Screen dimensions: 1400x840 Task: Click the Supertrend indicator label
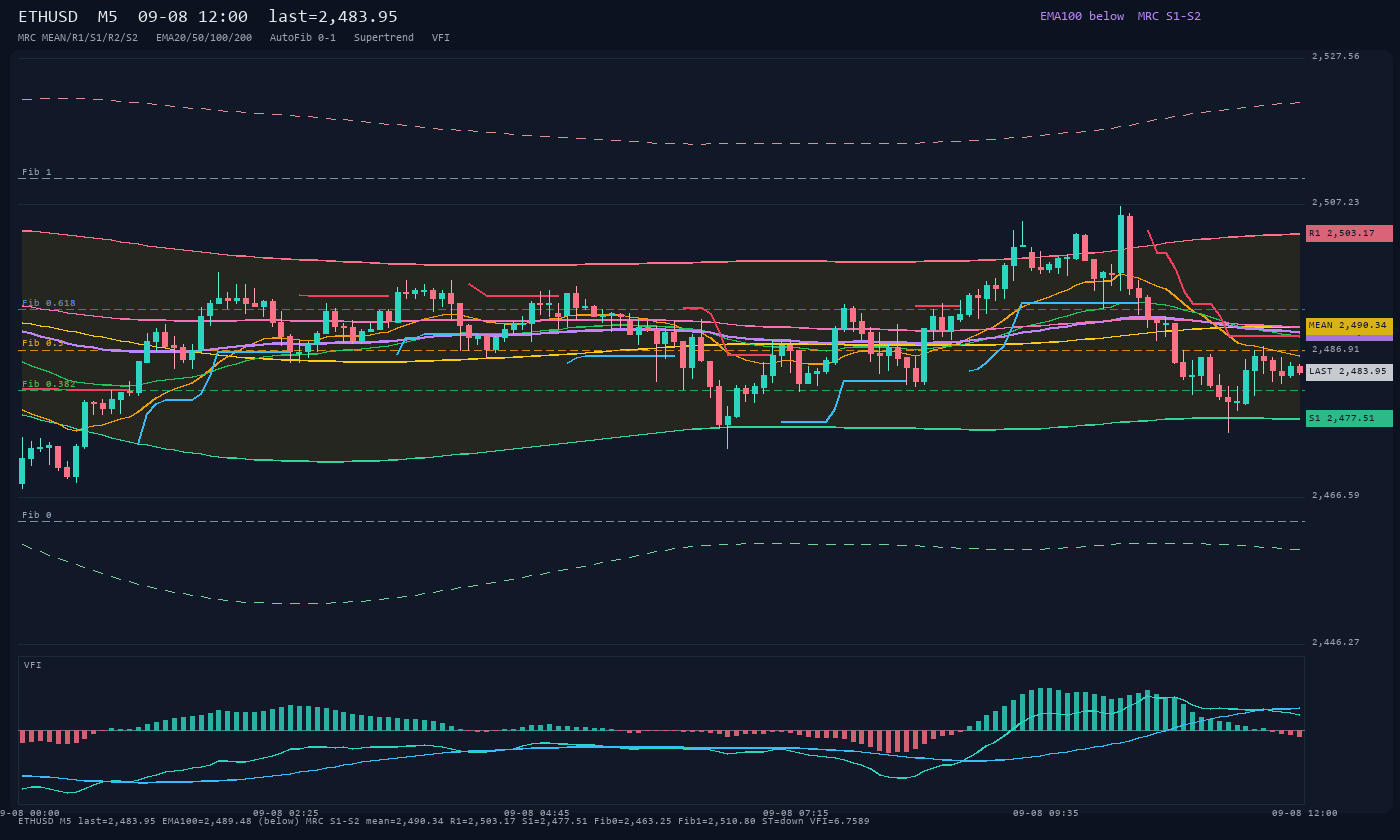(x=384, y=38)
